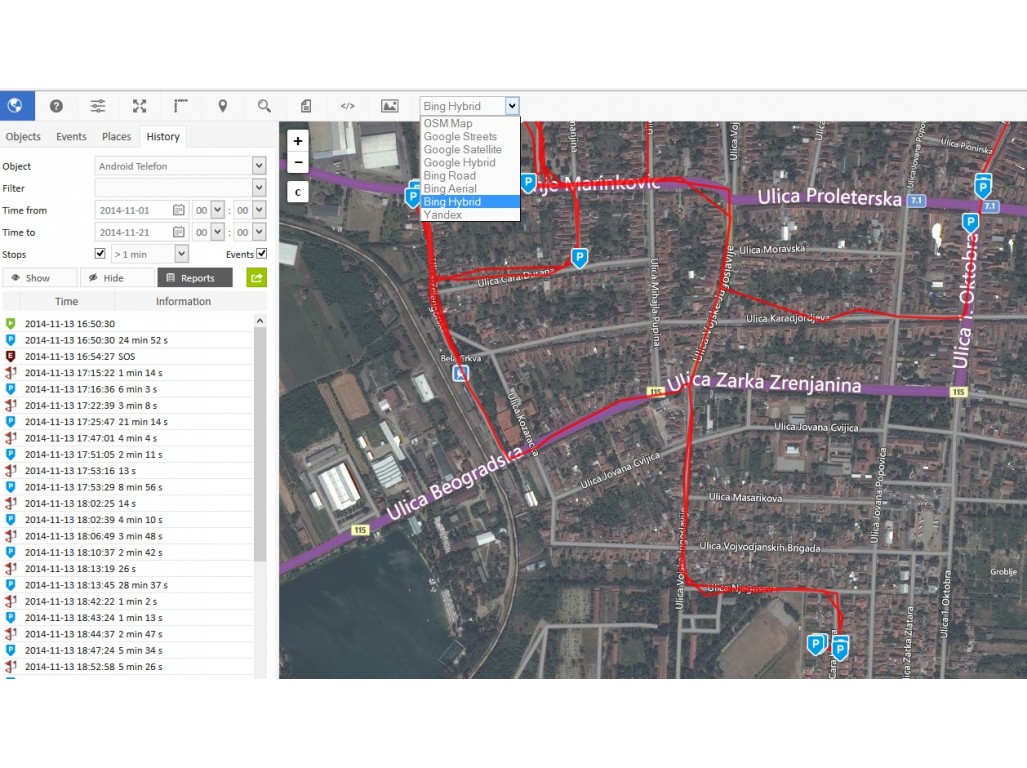Click the fit-to-screen arrows icon
1027x768 pixels.
coord(140,105)
